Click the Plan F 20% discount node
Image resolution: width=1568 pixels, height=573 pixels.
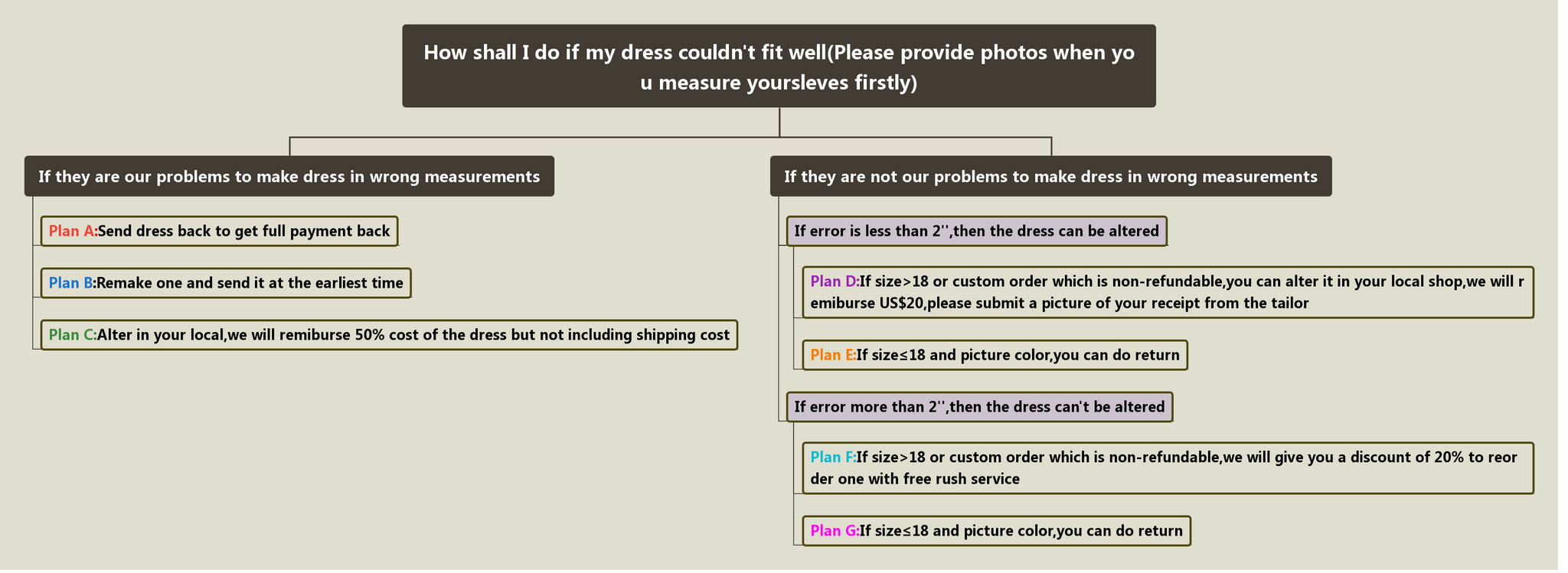(x=1168, y=468)
